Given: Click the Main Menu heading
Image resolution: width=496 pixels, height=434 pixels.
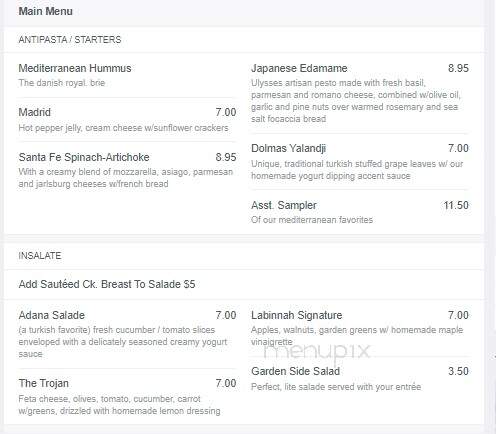Looking at the screenshot, I should coord(45,11).
